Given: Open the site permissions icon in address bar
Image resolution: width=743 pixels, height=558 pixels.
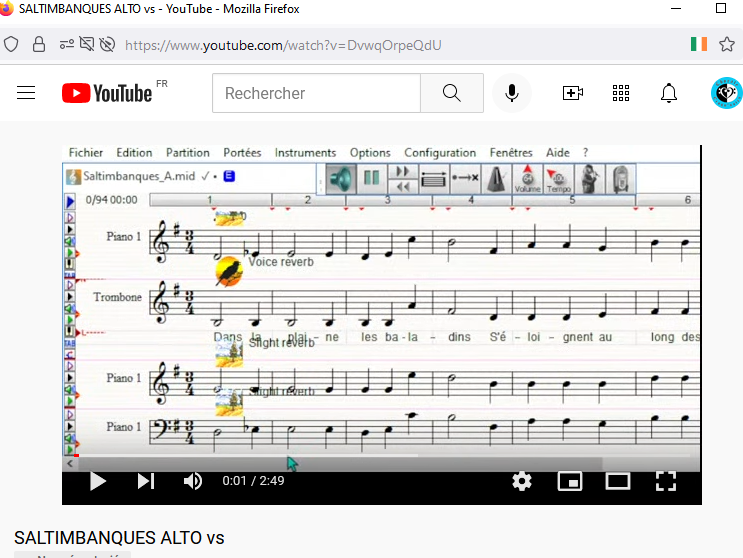Looking at the screenshot, I should click(x=67, y=45).
